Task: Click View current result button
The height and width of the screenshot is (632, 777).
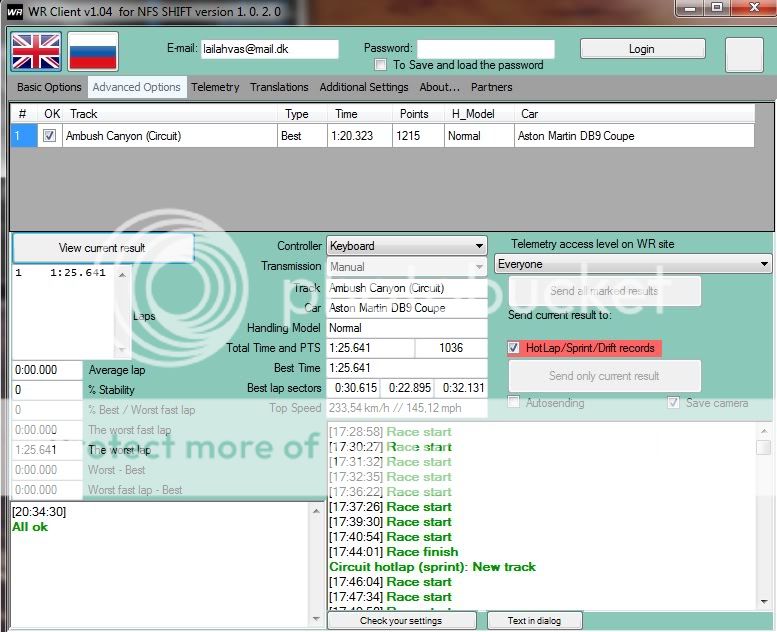Action: [x=103, y=248]
